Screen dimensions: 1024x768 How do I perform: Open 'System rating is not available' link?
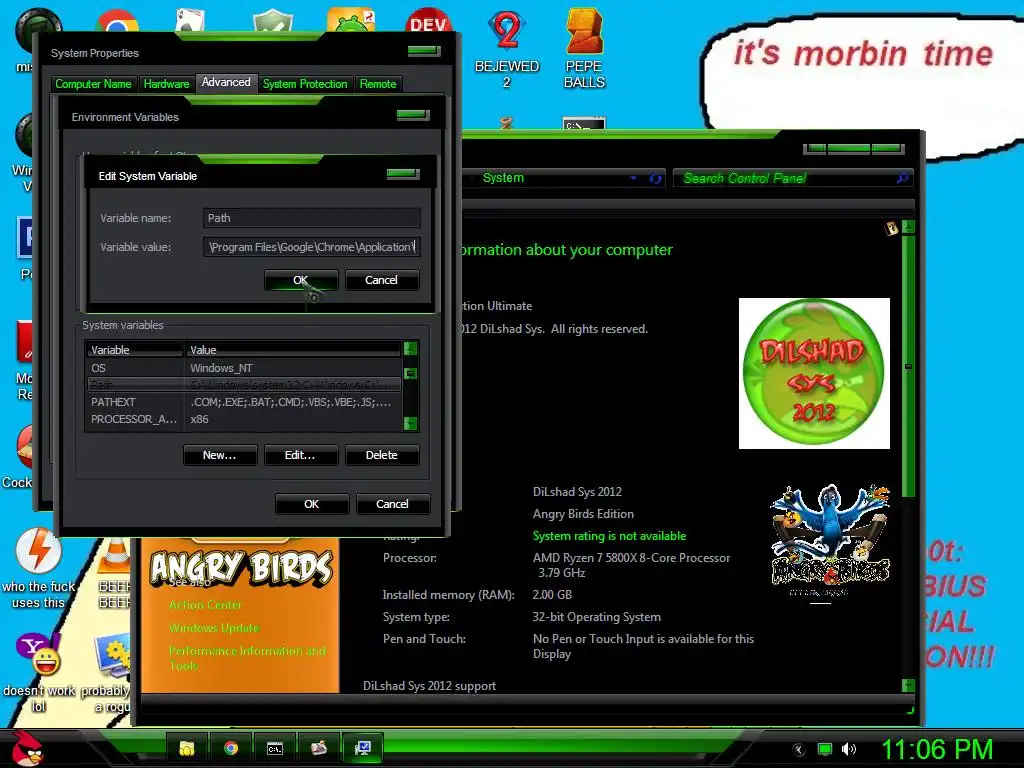pyautogui.click(x=609, y=536)
